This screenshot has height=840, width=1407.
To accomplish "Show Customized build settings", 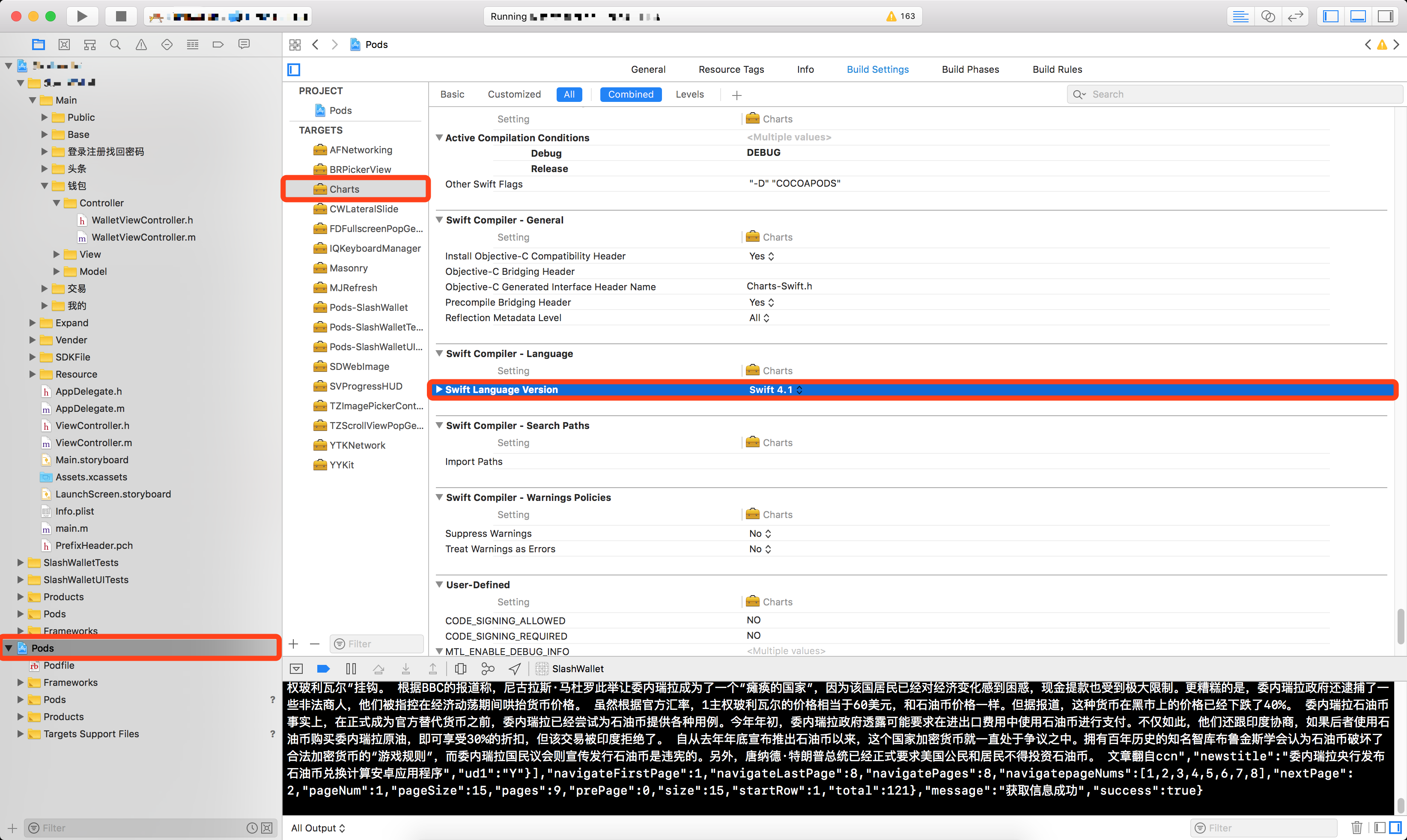I will click(x=514, y=94).
